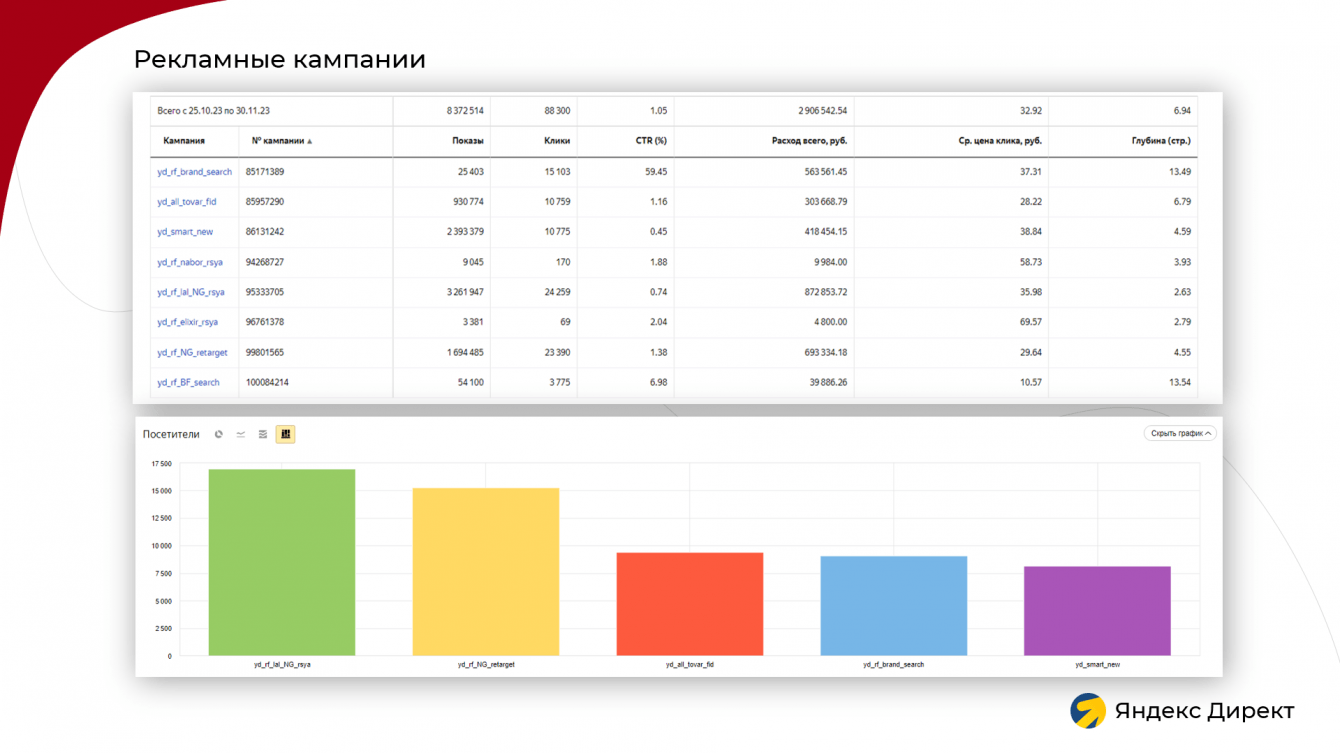Click the Yandex Direct logo icon

[x=1088, y=711]
